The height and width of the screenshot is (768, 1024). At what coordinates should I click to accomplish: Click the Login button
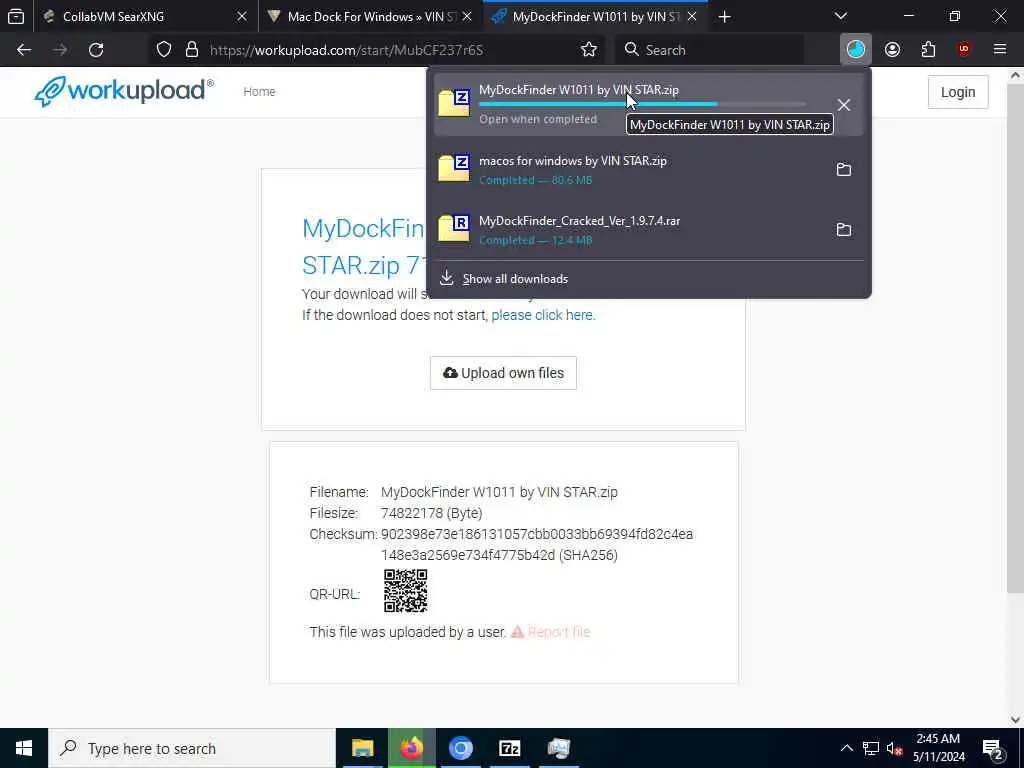[958, 92]
